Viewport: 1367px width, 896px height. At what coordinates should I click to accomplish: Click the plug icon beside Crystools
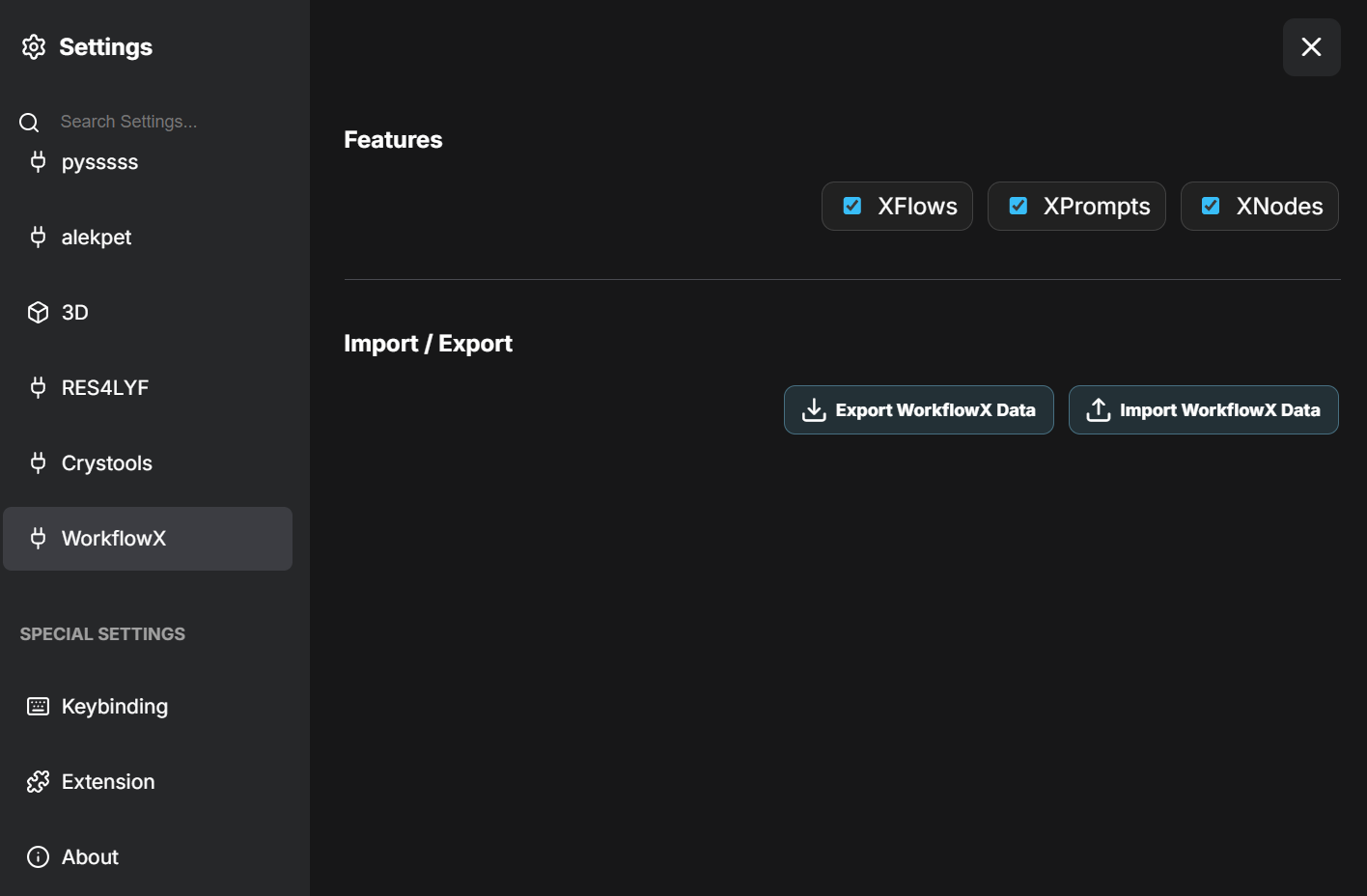click(x=38, y=462)
